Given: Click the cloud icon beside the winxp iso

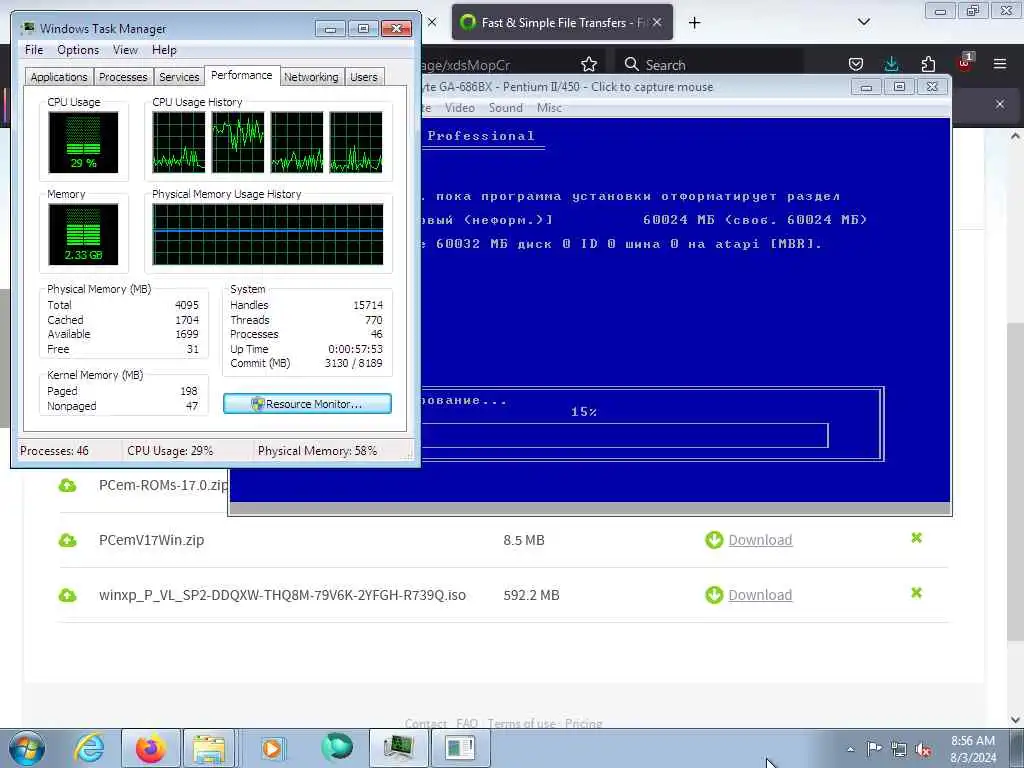Looking at the screenshot, I should pyautogui.click(x=68, y=595).
